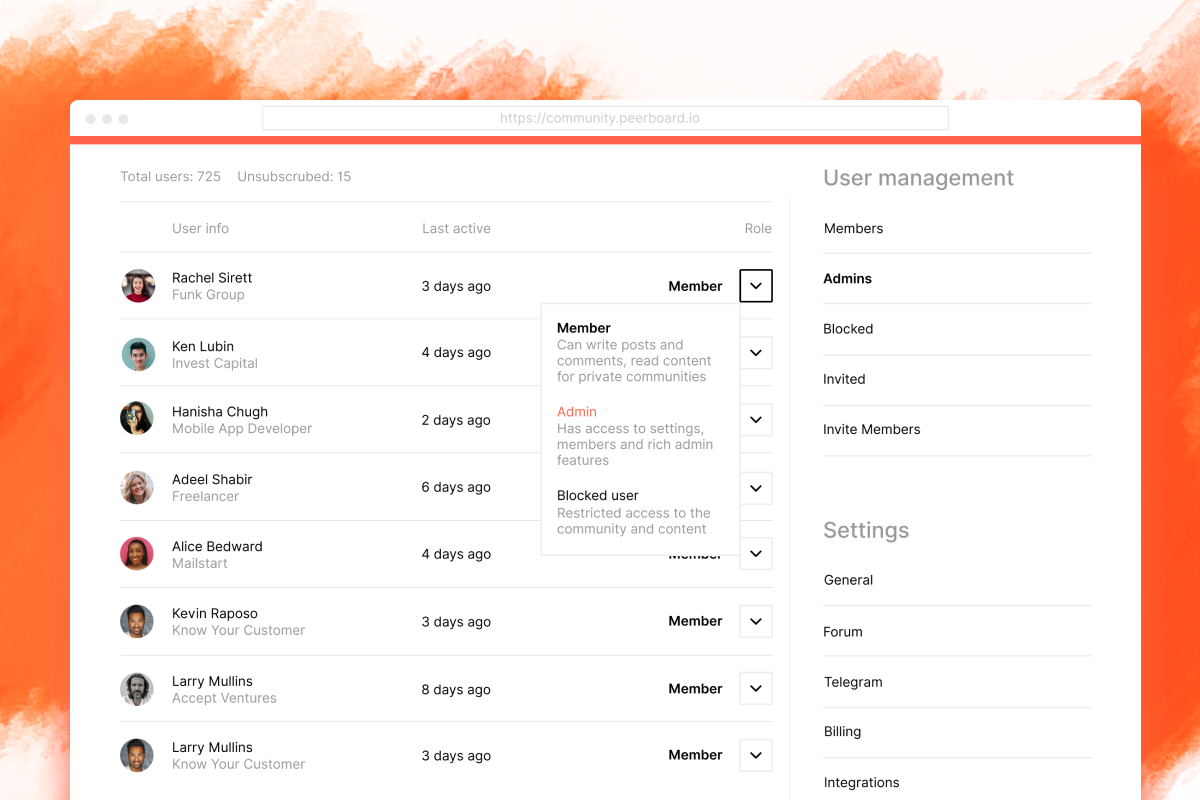The height and width of the screenshot is (800, 1200).
Task: Click Hanisha Chugh's profile avatar
Action: click(x=138, y=419)
